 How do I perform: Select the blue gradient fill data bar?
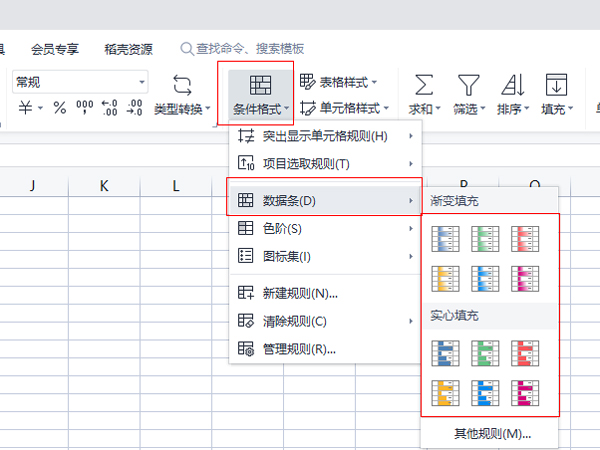tap(445, 238)
